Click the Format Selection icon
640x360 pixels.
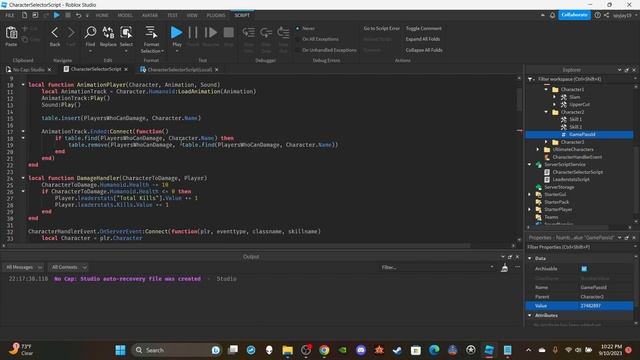pyautogui.click(x=151, y=33)
